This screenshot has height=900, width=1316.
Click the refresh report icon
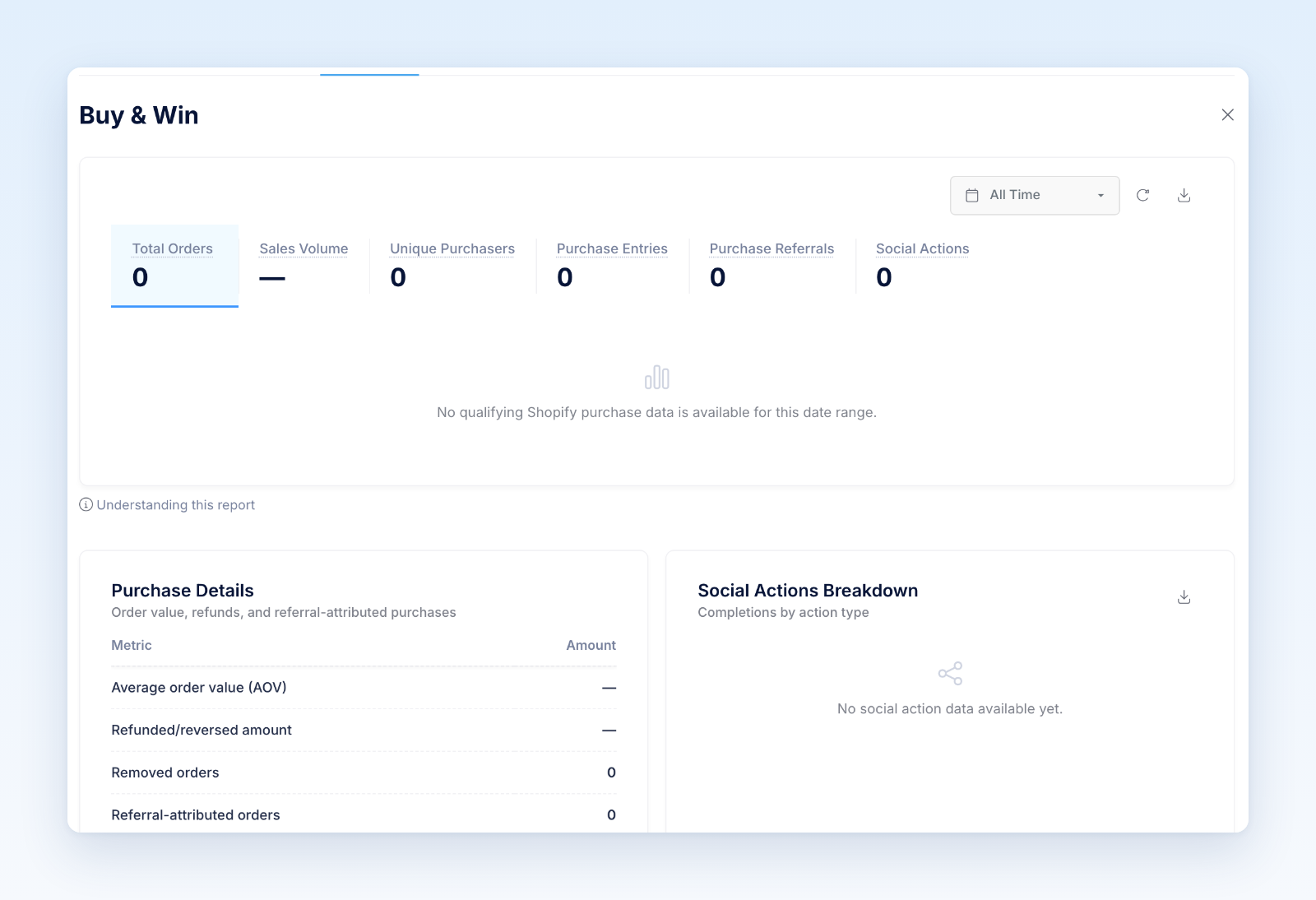point(1142,195)
